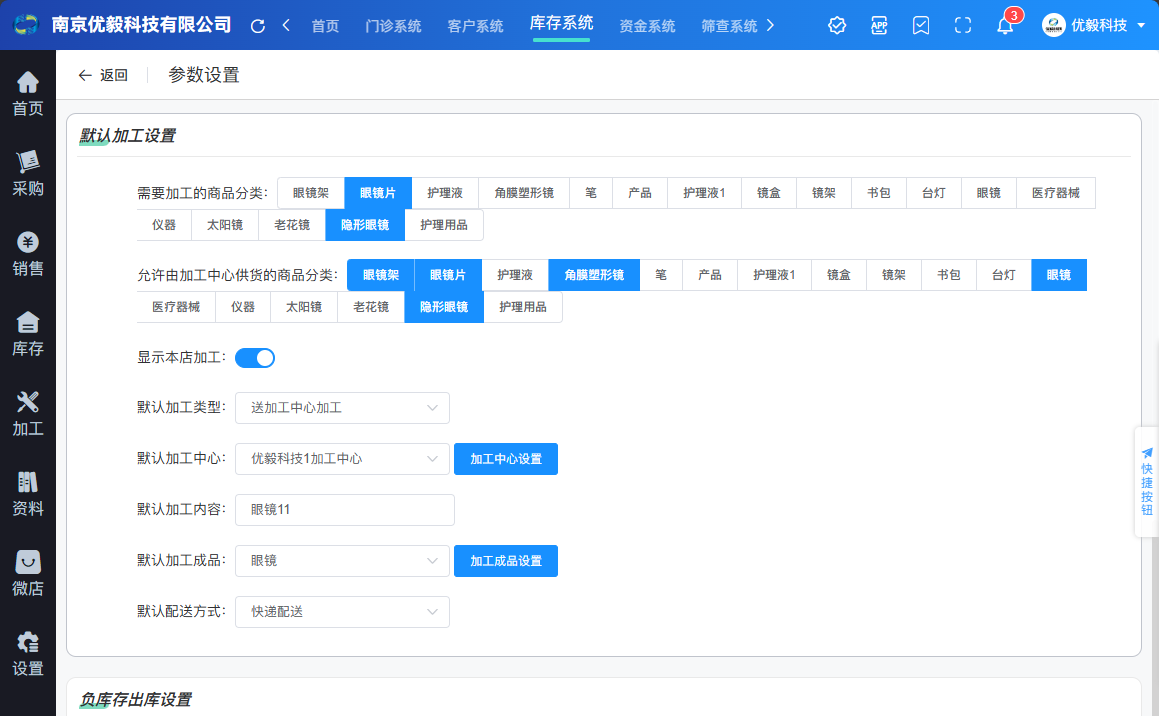The image size is (1159, 716).
Task: Open the 销售 (Sales) module in sidebar
Action: pyautogui.click(x=27, y=249)
